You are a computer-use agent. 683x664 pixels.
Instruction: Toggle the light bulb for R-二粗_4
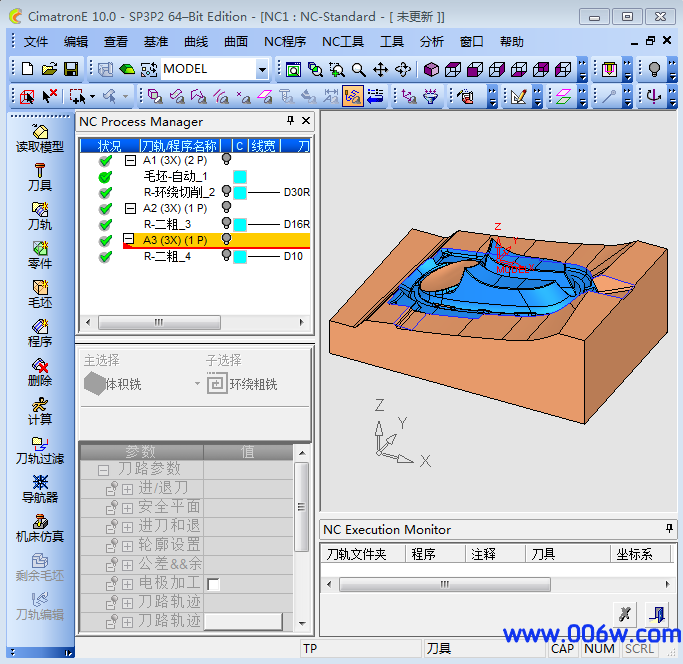pos(226,255)
